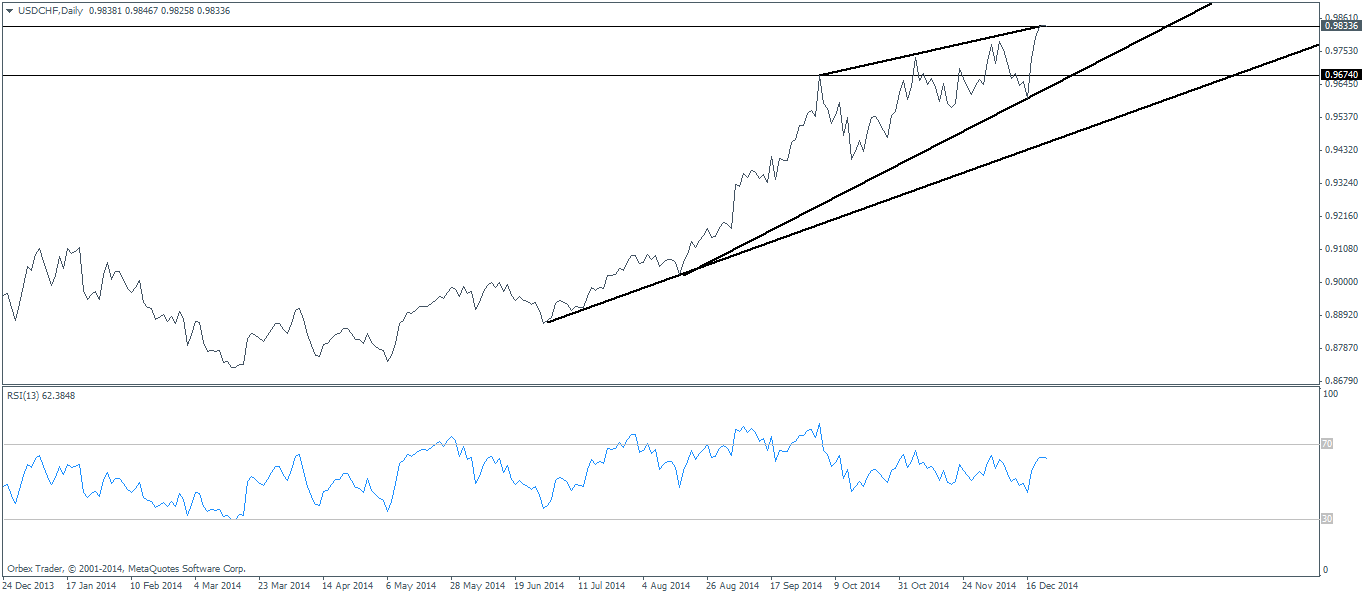This screenshot has width=1362, height=594.
Task: Select the open price value 0.98381
Action: tap(108, 10)
